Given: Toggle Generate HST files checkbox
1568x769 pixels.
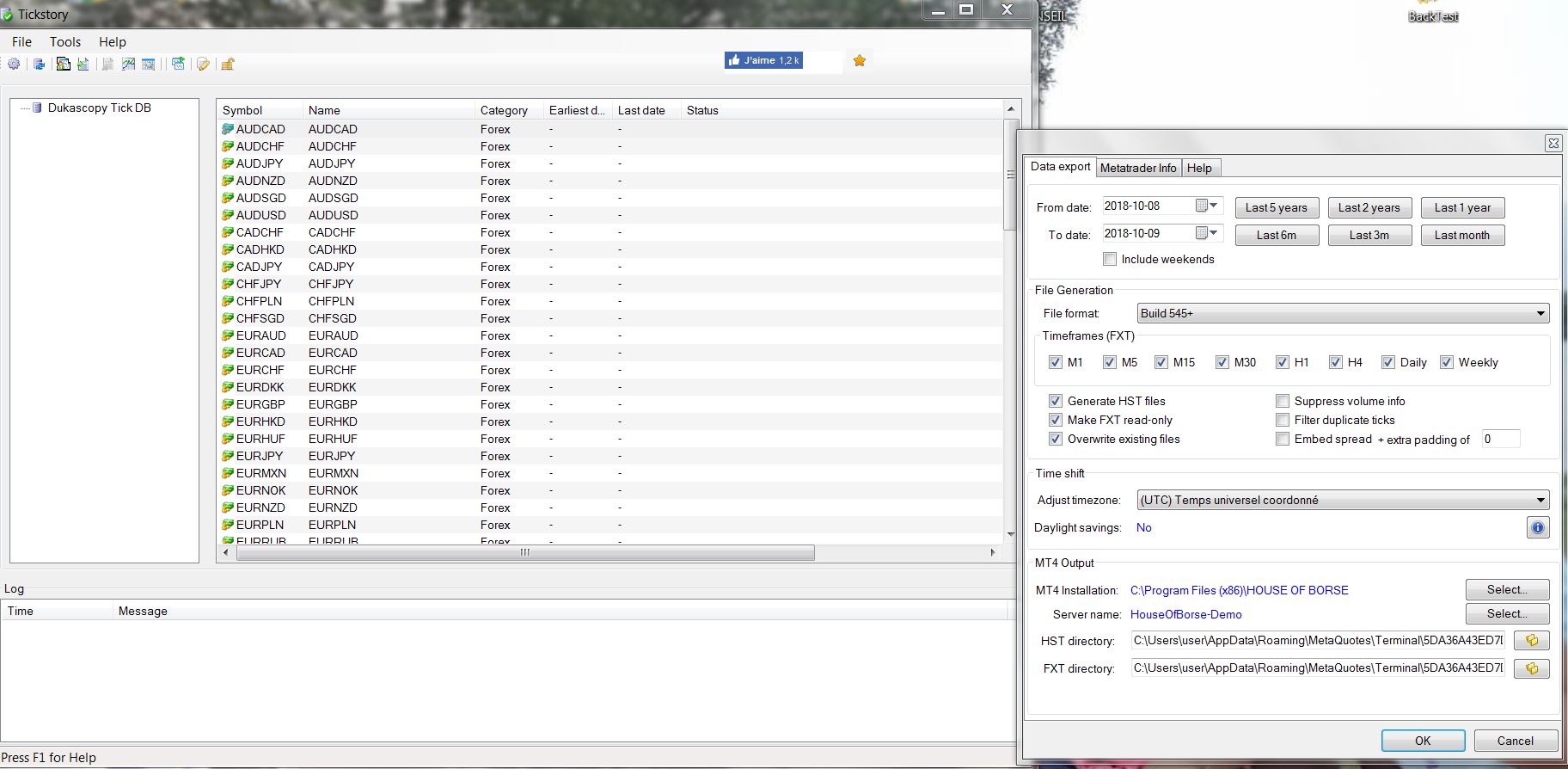Looking at the screenshot, I should point(1056,401).
